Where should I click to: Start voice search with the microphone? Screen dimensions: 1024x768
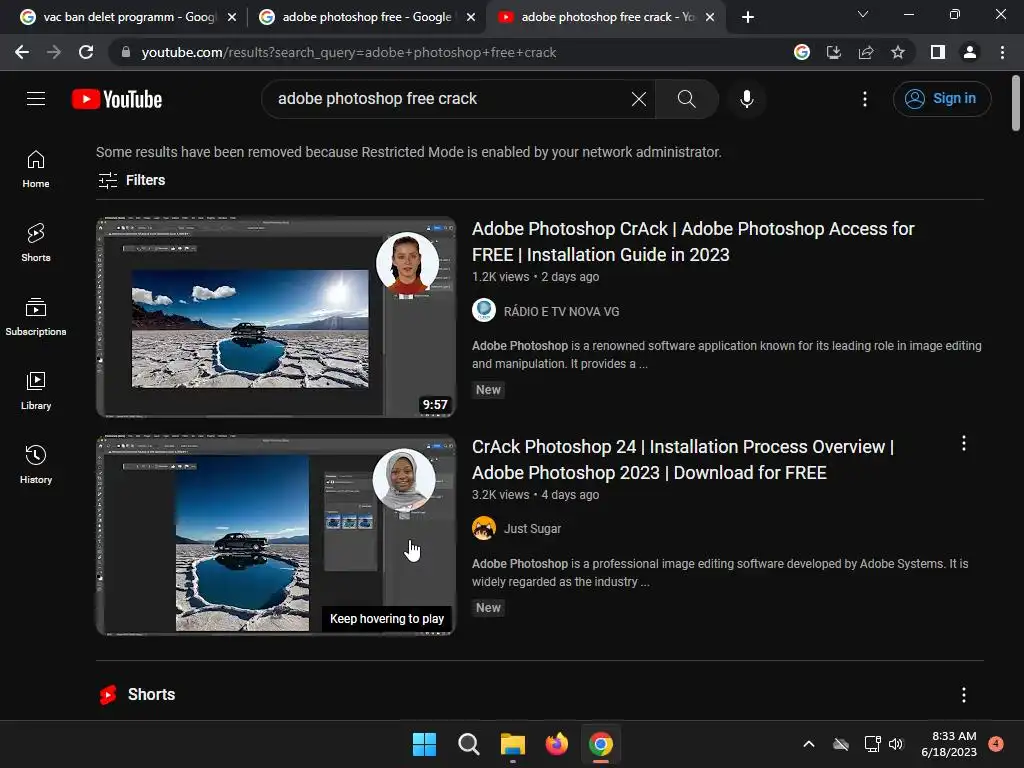(746, 99)
